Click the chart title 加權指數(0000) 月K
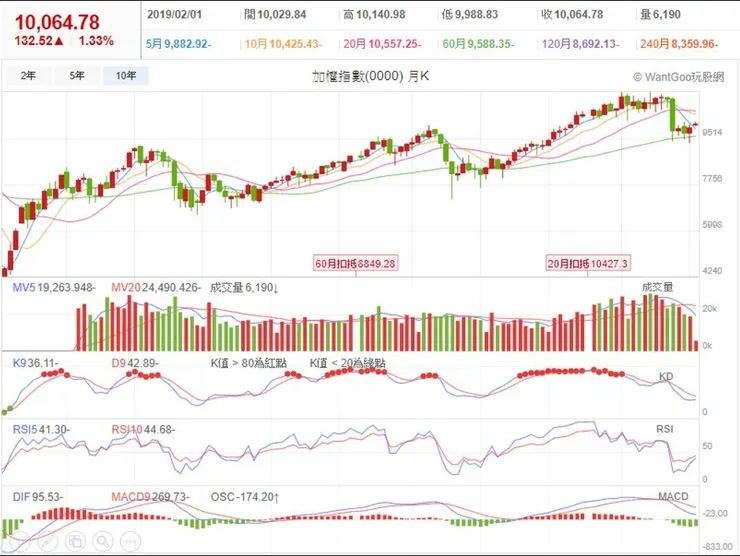The height and width of the screenshot is (556, 740). coord(370,76)
